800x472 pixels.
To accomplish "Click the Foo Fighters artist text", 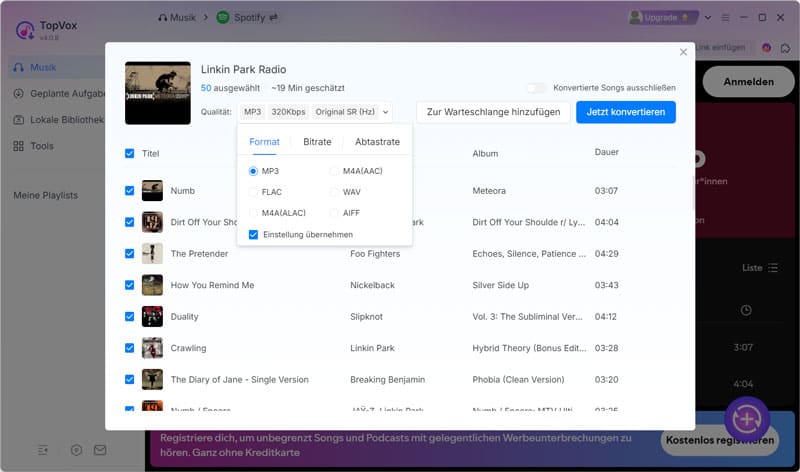I will (375, 254).
